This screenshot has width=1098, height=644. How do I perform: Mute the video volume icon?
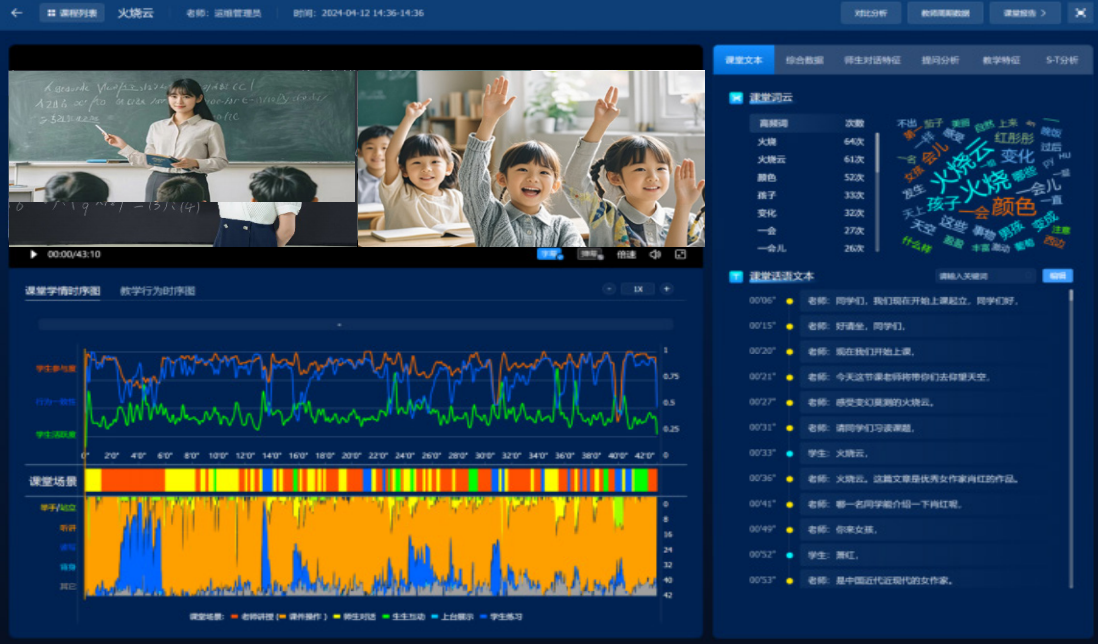[x=655, y=255]
